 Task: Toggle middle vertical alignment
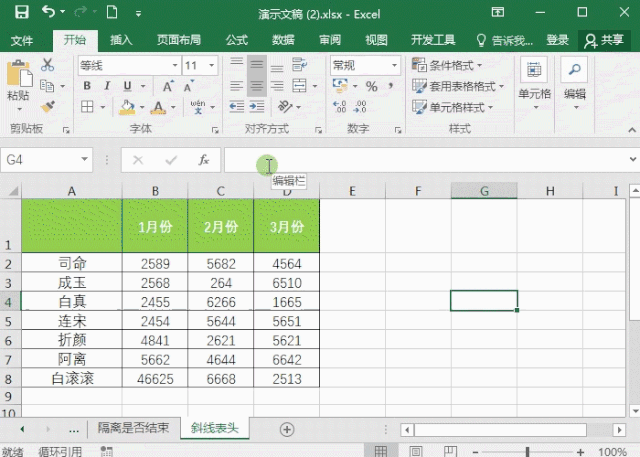pos(257,64)
